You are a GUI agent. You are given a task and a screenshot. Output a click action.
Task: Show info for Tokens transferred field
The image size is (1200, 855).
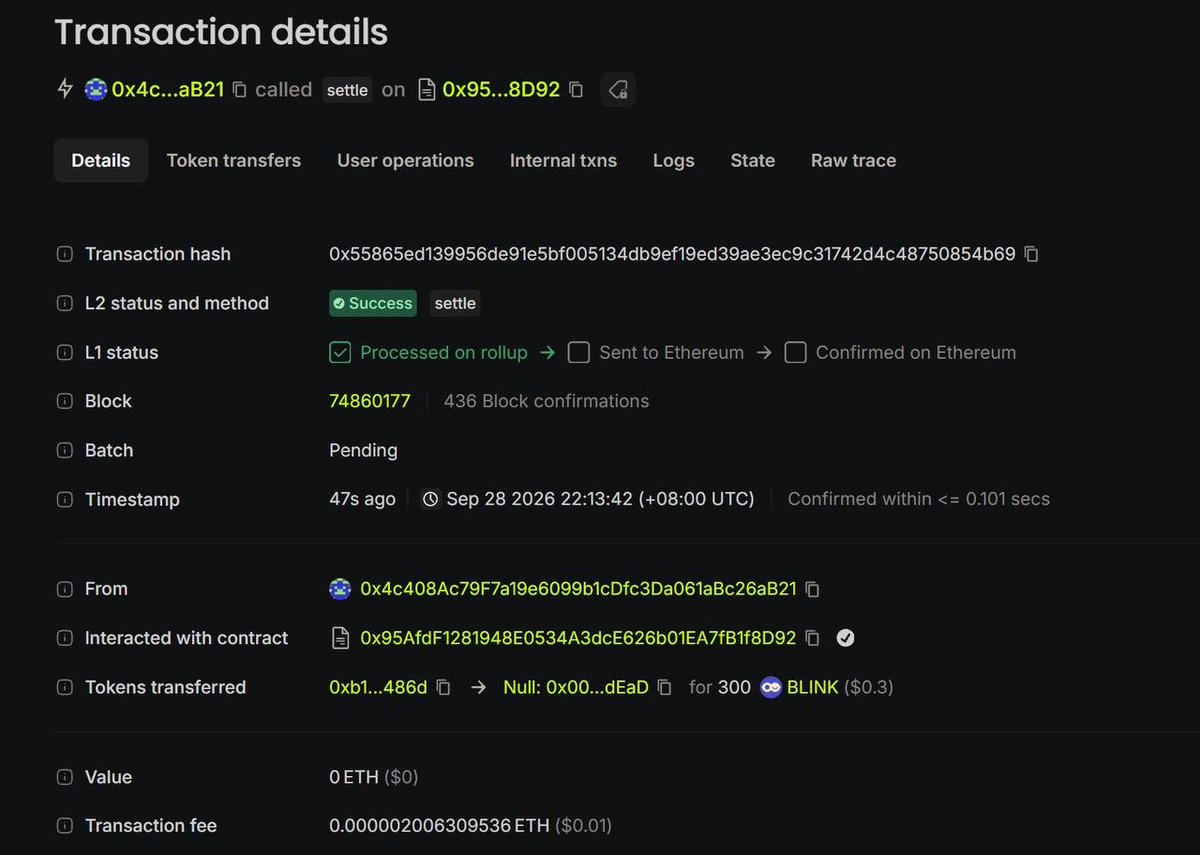pos(65,687)
